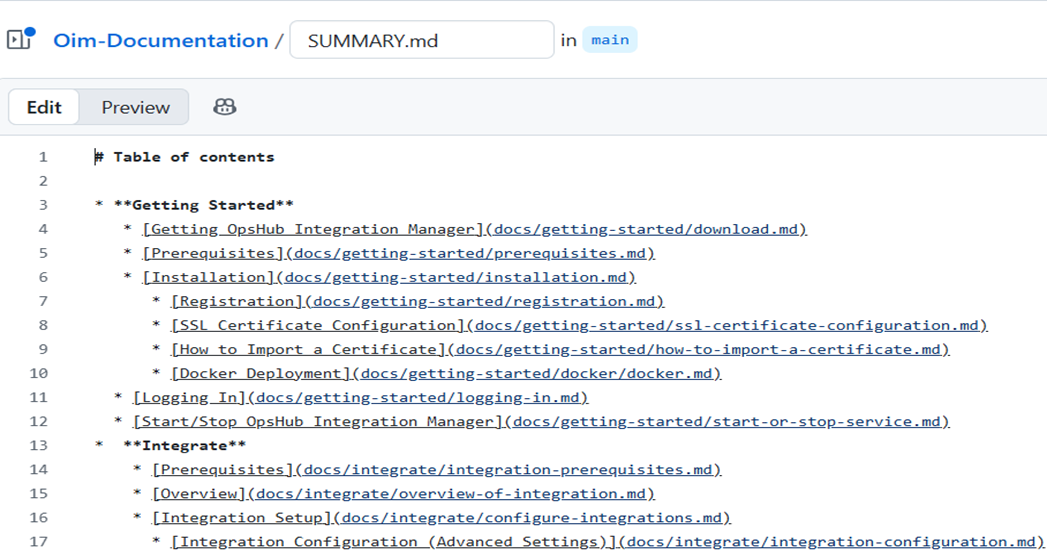Click line number 17 in the gutter
The height and width of the screenshot is (555, 1047).
39,541
